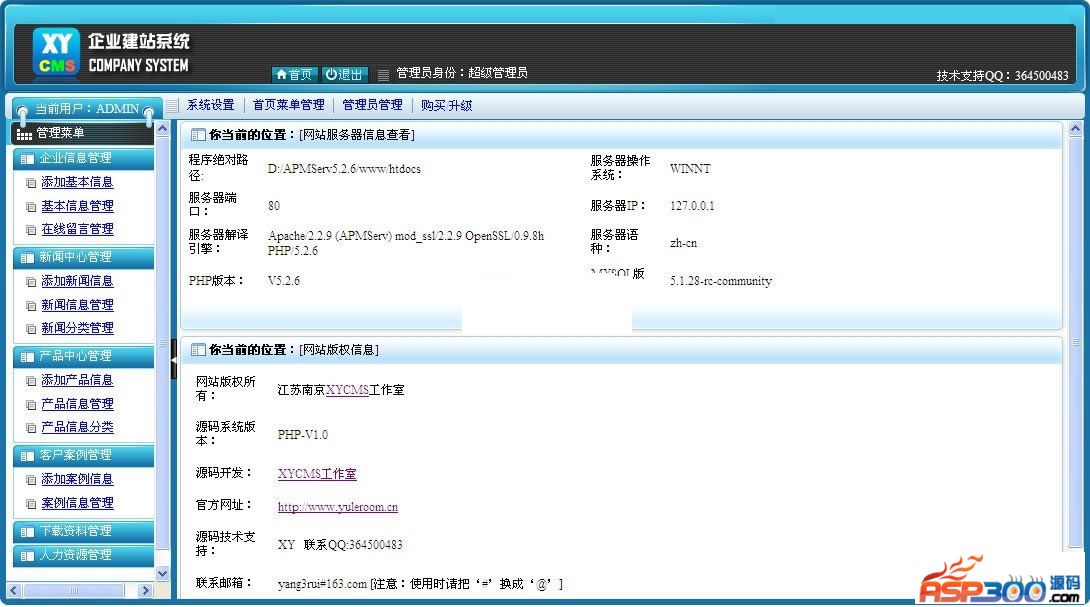Collapse 客户案例管理 section header
Viewport: 1090px width, 607px height.
coord(83,455)
